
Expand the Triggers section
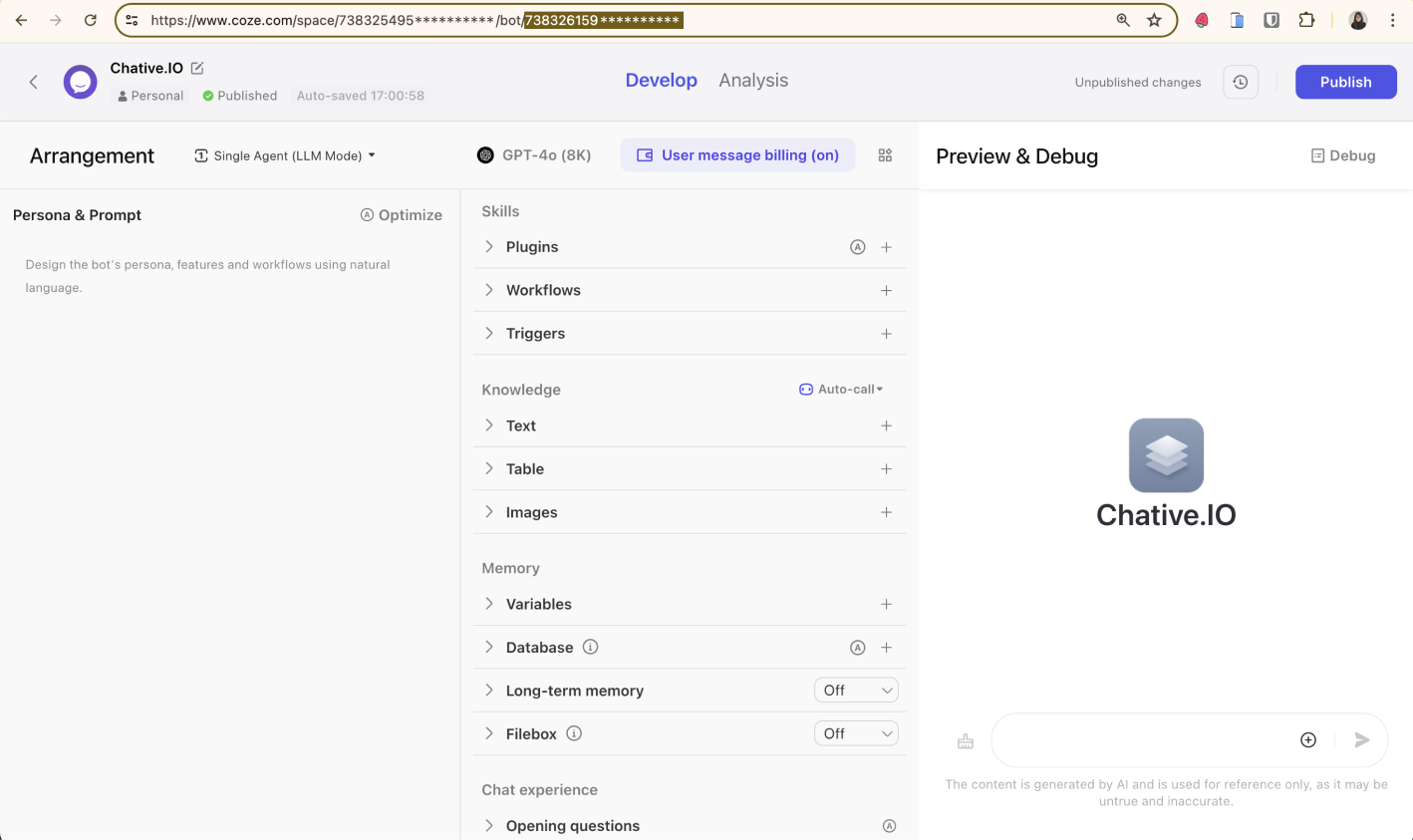(489, 333)
